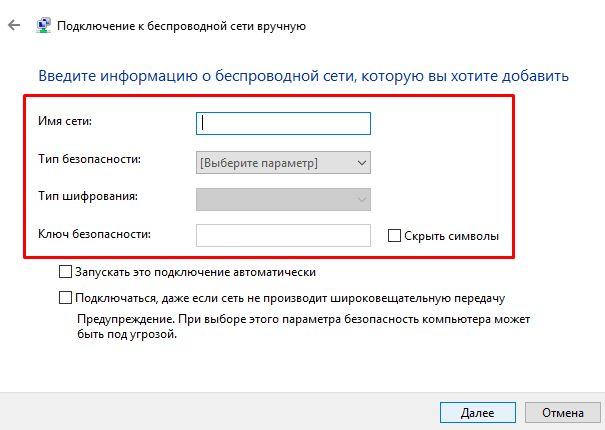605x430 pixels.
Task: Click the Далее button
Action: pos(478,413)
